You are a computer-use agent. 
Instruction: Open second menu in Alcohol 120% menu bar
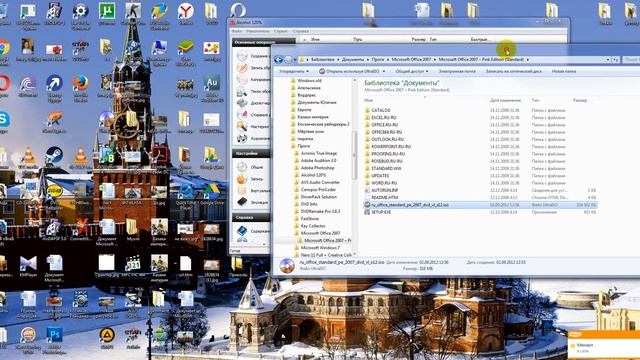click(258, 31)
